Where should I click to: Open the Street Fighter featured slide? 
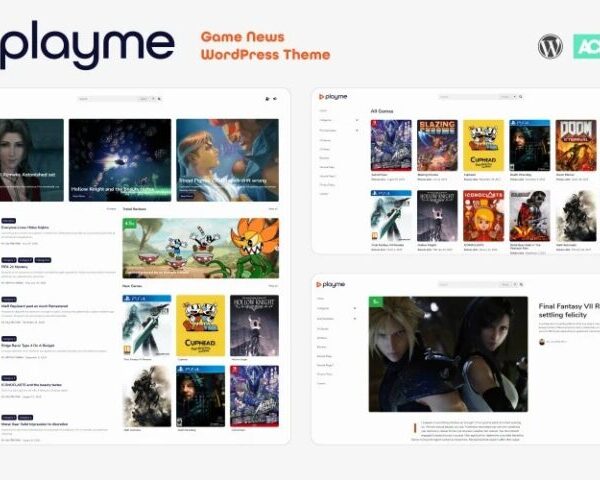tap(227, 160)
